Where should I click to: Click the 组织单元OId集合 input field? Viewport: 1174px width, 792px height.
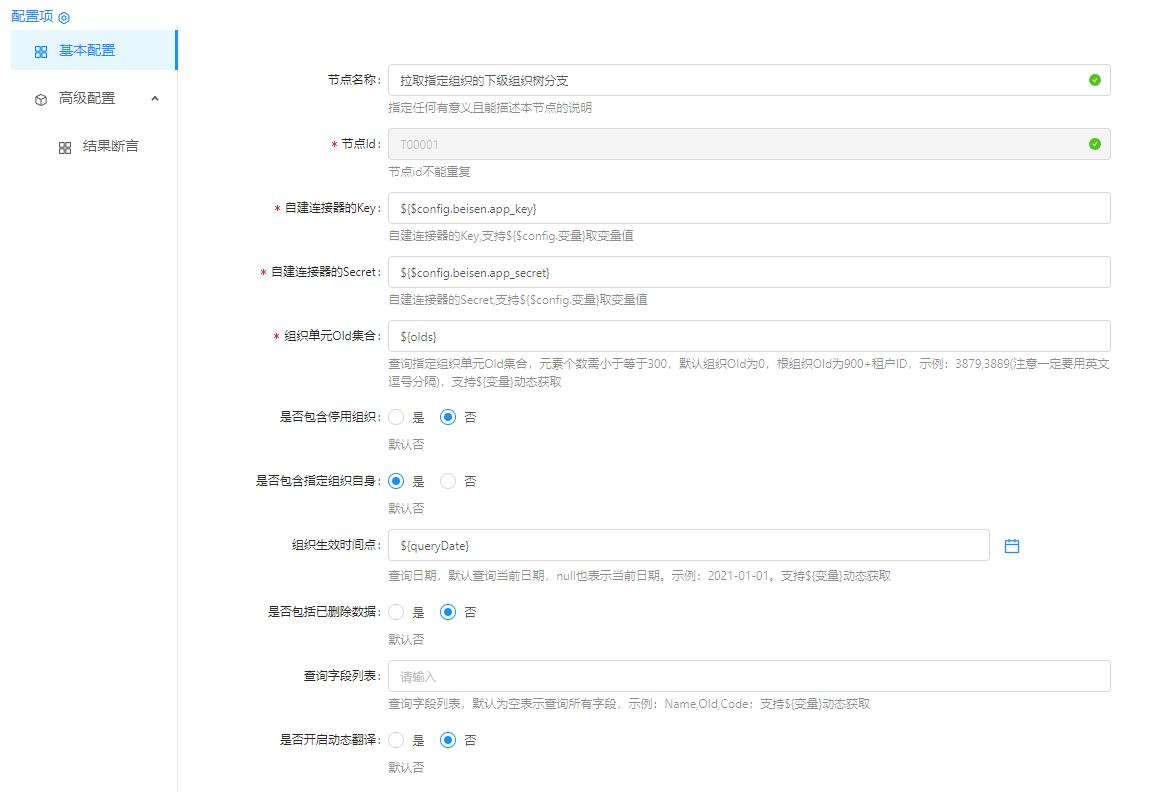click(748, 336)
